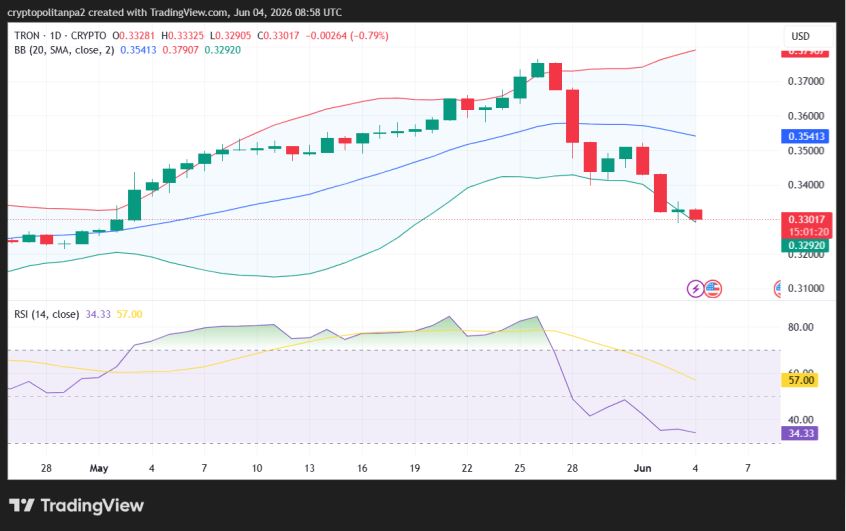Click the 25 date label on time axis
The image size is (846, 531).
coord(520,468)
